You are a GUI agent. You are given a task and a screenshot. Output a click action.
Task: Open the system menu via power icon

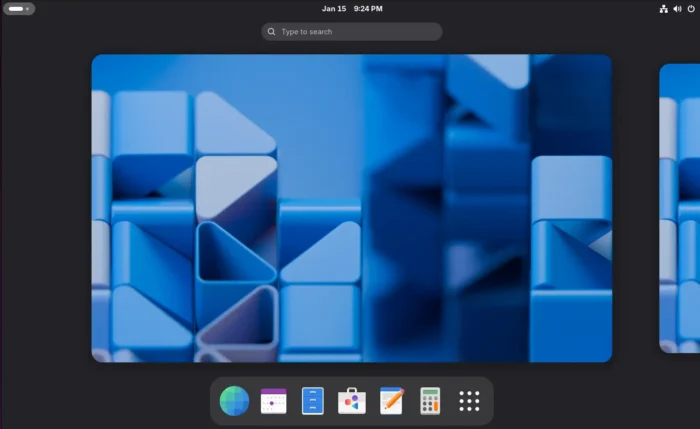pyautogui.click(x=690, y=8)
